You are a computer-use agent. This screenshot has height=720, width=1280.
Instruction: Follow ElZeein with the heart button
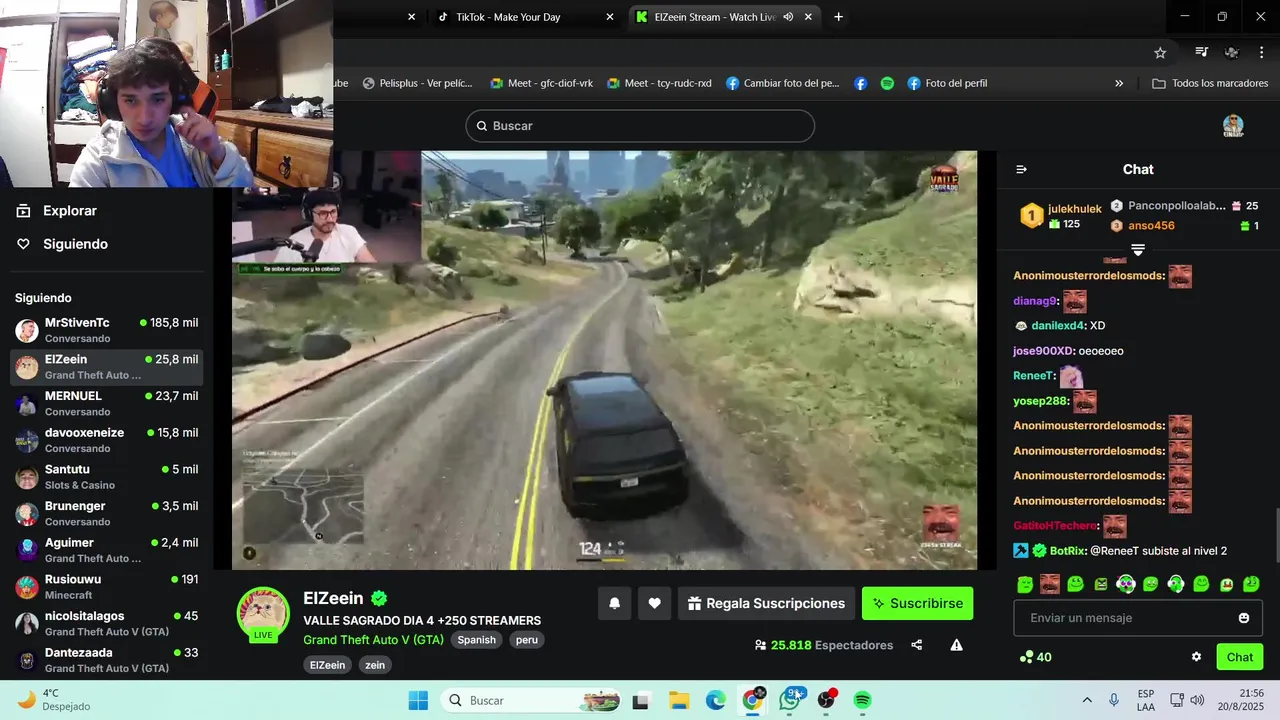pos(654,603)
